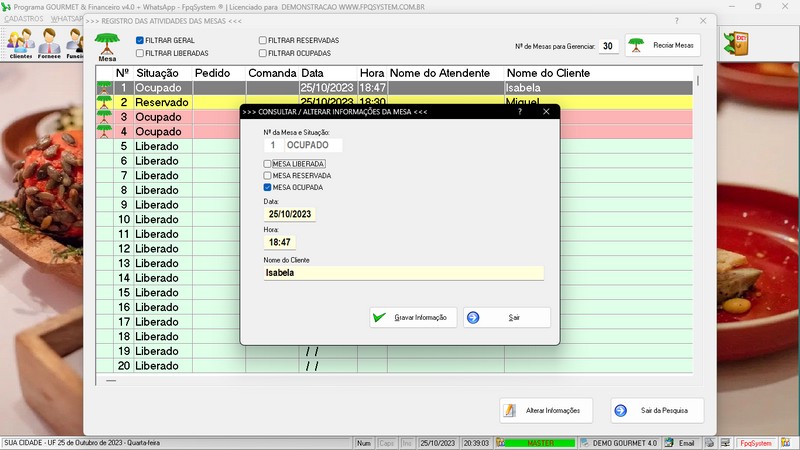Click the monitor icon in status bar
Image resolution: width=800 pixels, height=450 pixels.
(725, 443)
